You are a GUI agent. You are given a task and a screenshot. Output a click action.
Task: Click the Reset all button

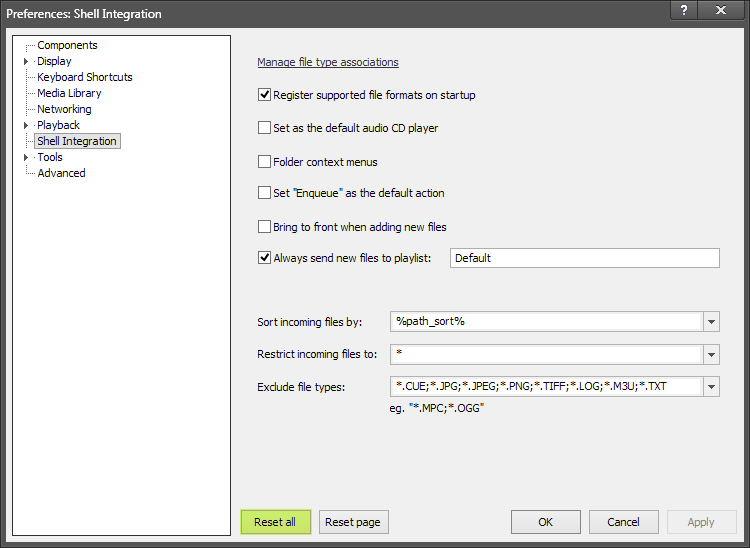275,522
